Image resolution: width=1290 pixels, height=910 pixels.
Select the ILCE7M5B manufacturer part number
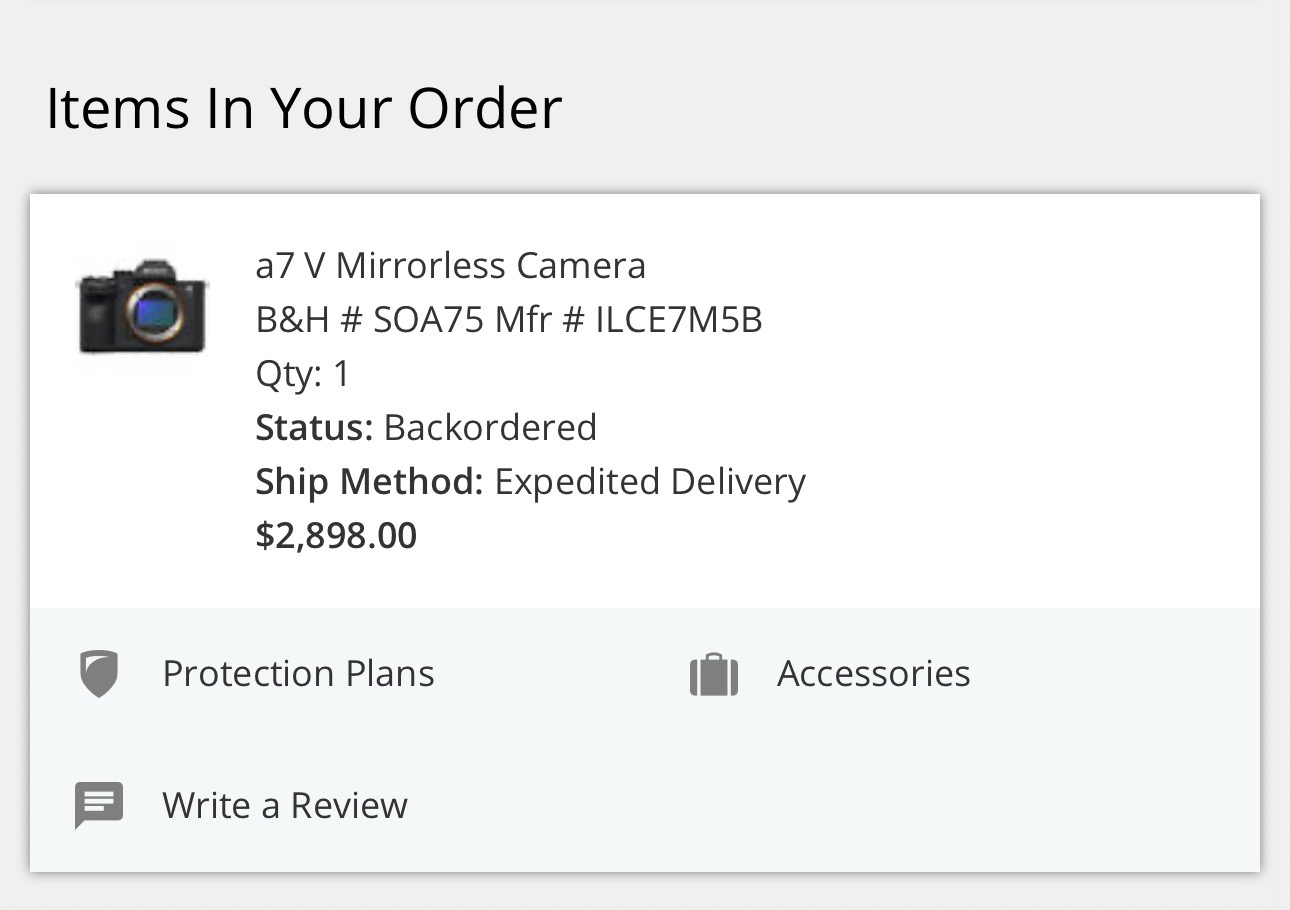679,320
